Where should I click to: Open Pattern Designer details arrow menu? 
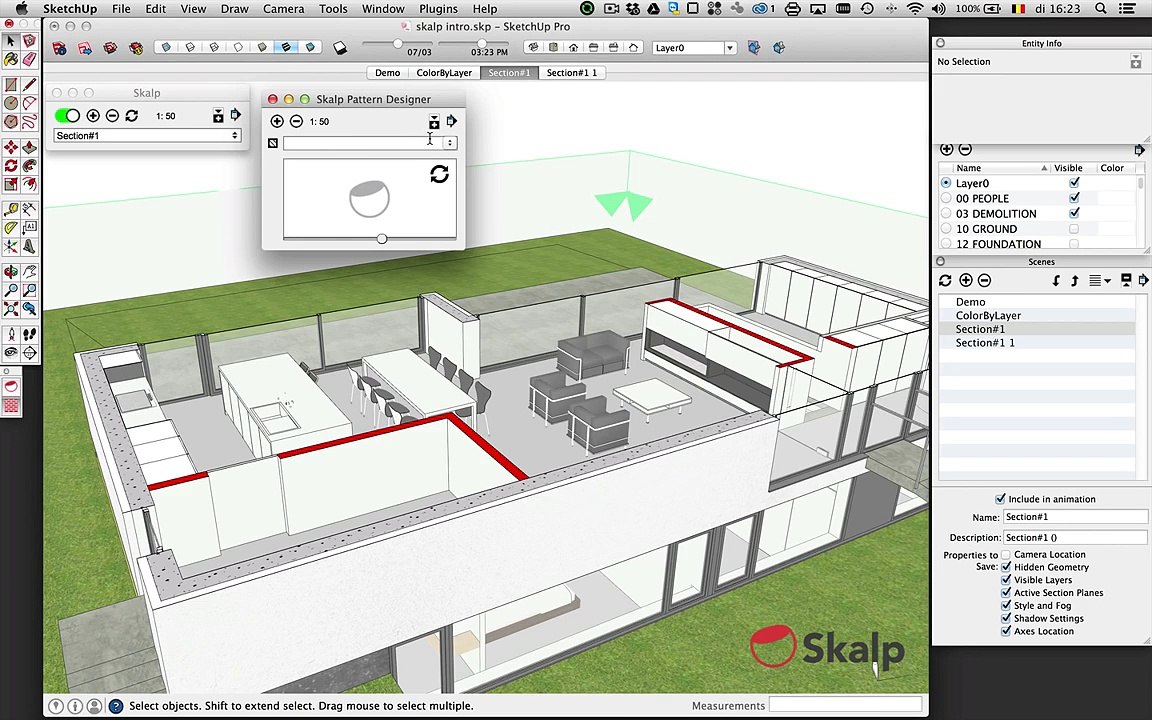pos(452,120)
